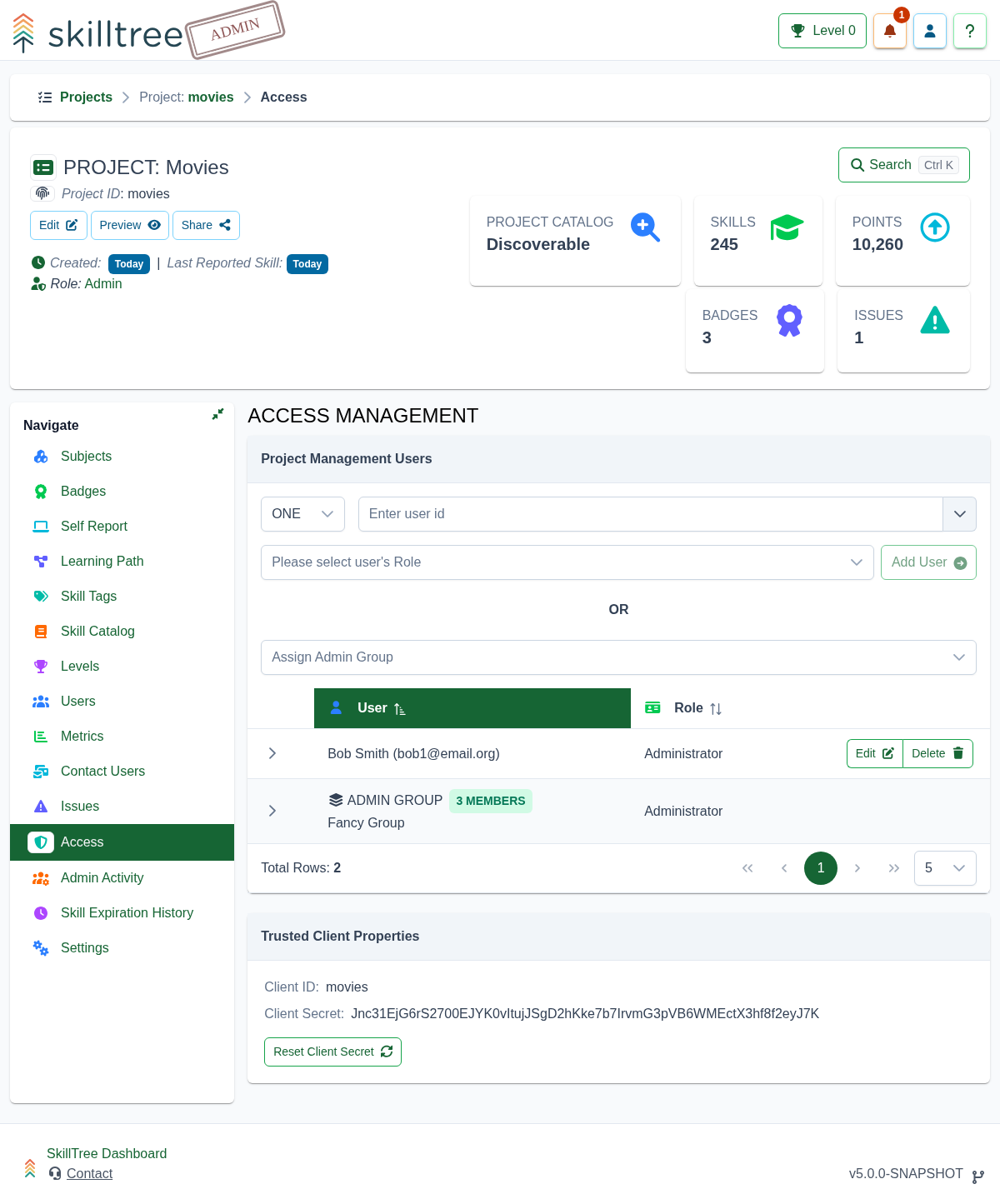Click the Role column id-card icon

(652, 707)
